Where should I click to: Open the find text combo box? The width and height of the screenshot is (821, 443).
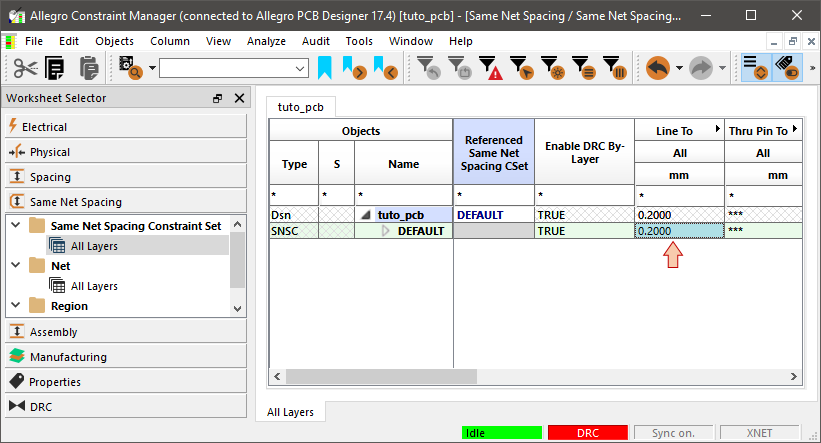pyautogui.click(x=234, y=68)
